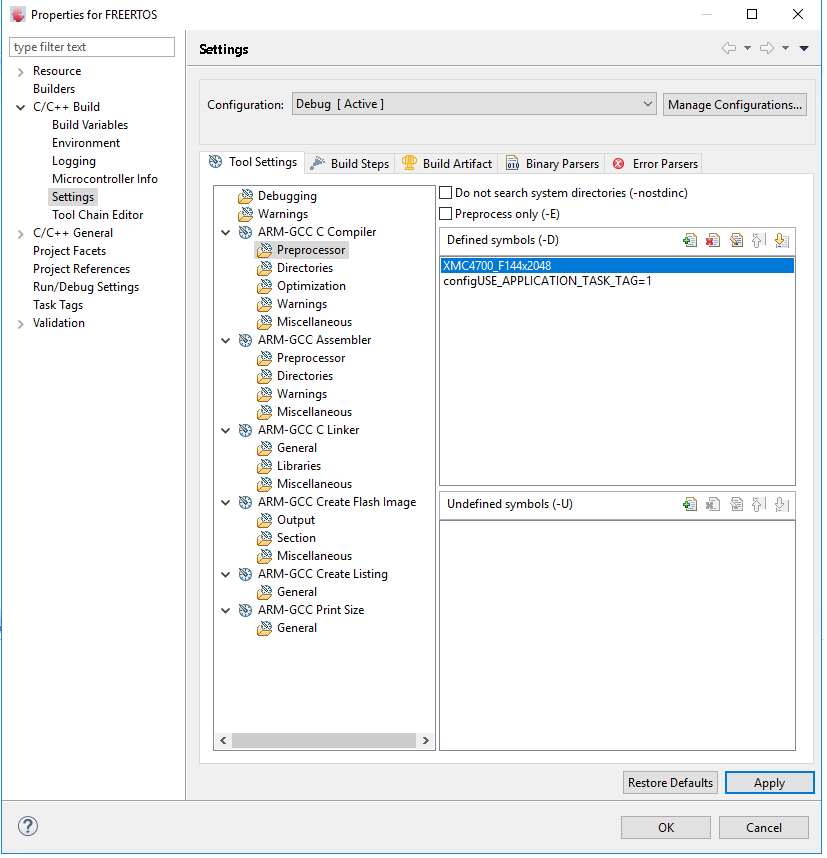Delete the selected defined symbol
The image size is (827, 858).
(x=713, y=240)
